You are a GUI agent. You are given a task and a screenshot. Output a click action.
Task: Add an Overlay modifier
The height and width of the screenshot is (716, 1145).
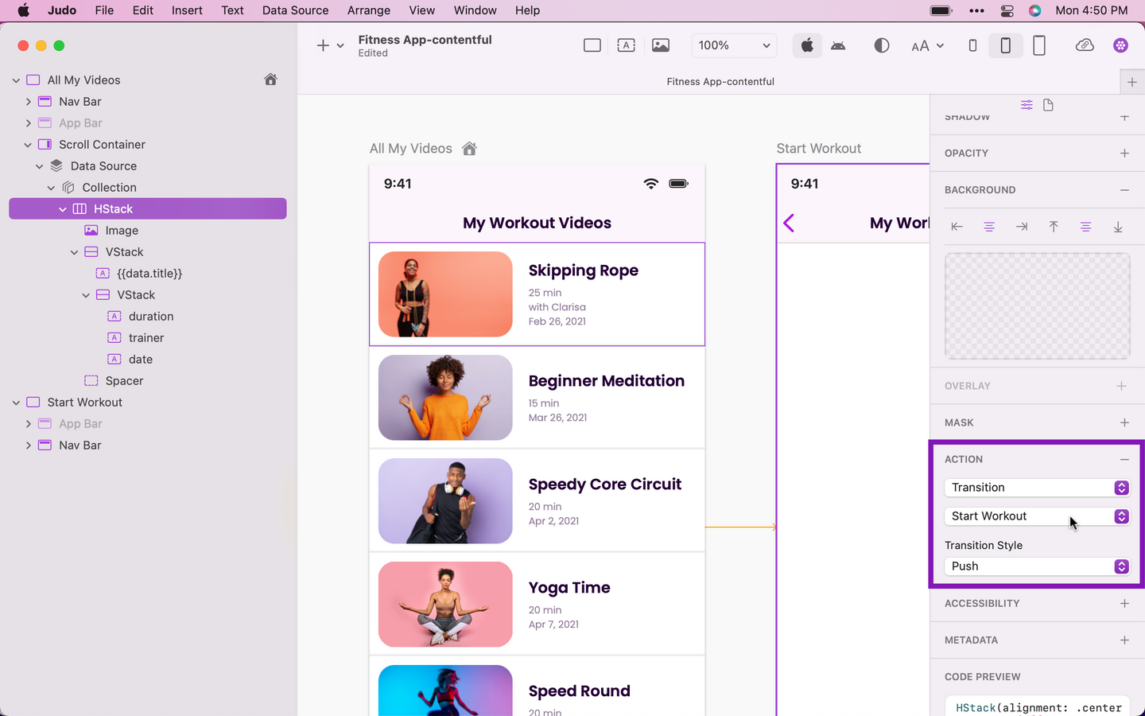(1122, 385)
